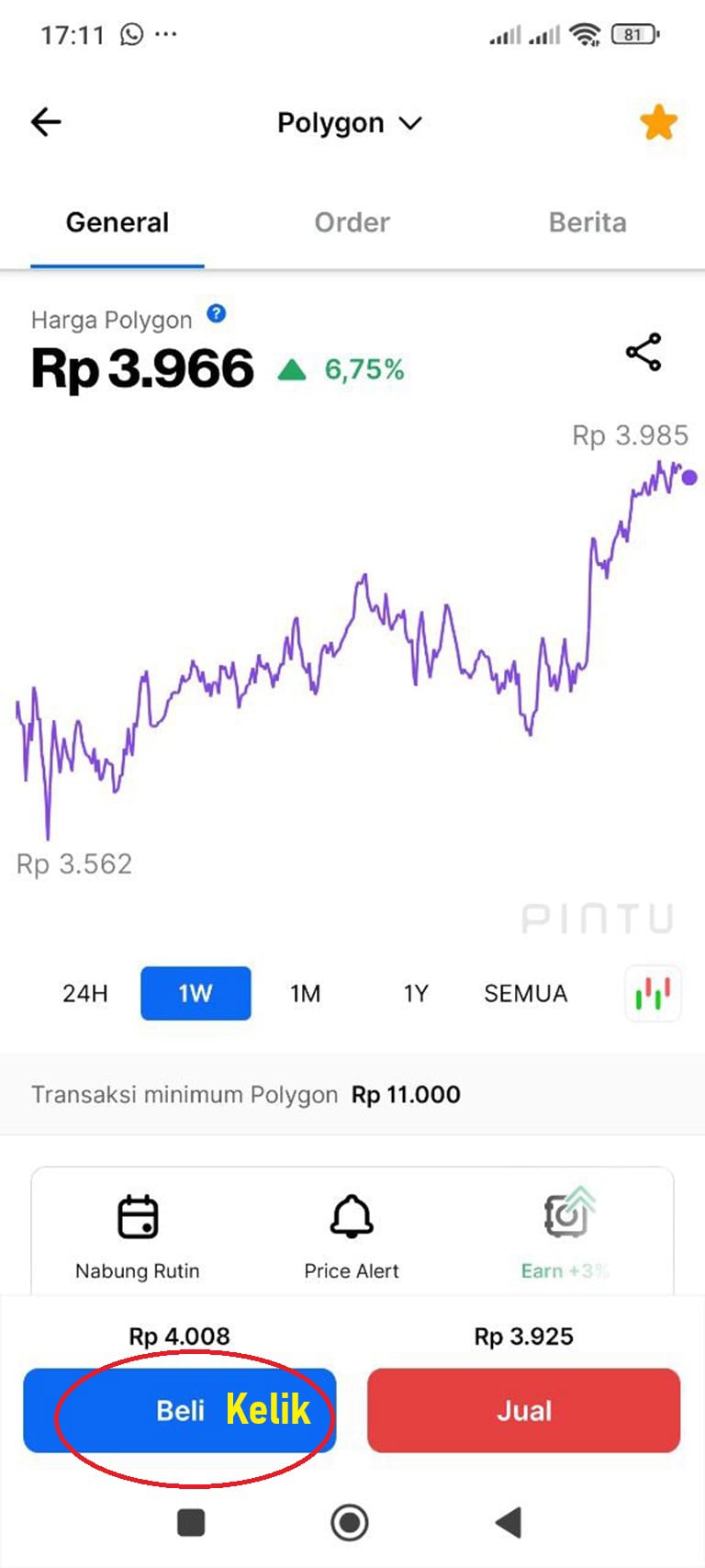This screenshot has width=705, height=1568.
Task: Select the 24H chart timeframe
Action: (85, 993)
